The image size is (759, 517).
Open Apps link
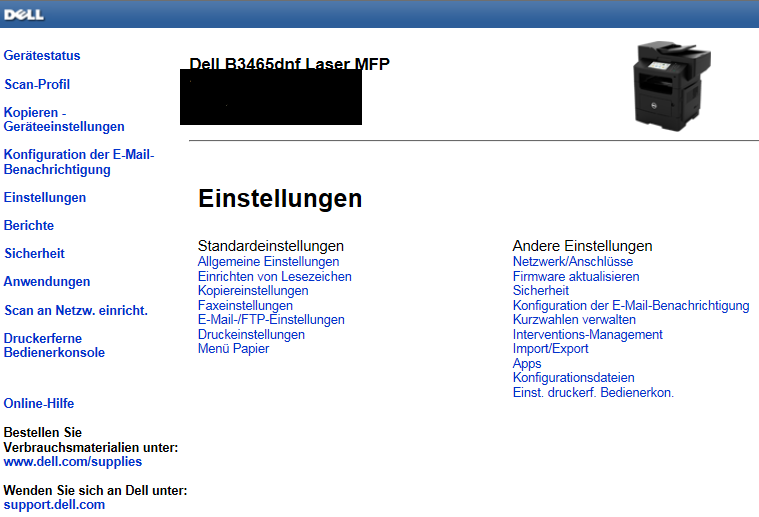point(527,364)
